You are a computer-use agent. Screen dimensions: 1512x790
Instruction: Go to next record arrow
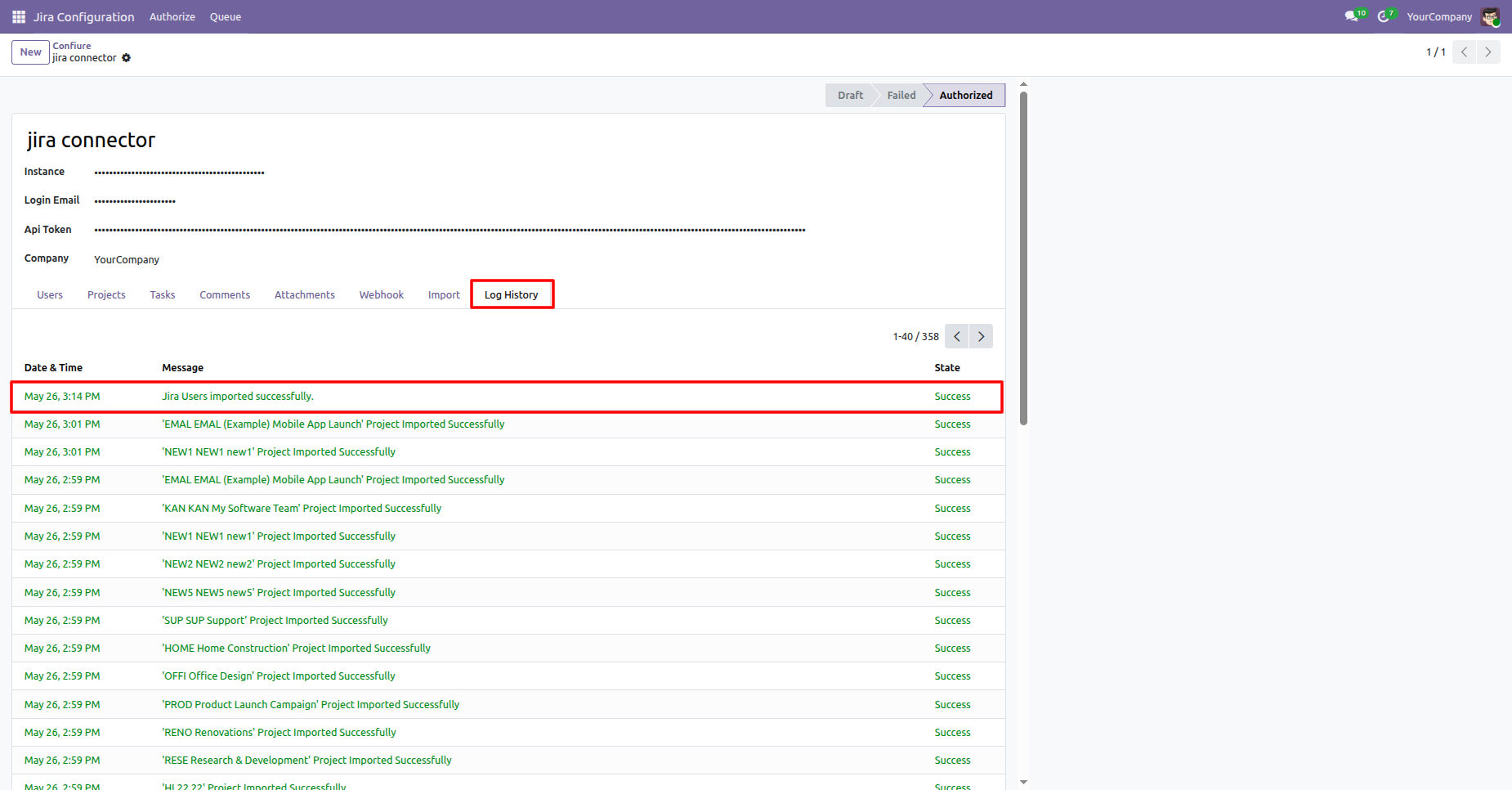coord(1488,52)
